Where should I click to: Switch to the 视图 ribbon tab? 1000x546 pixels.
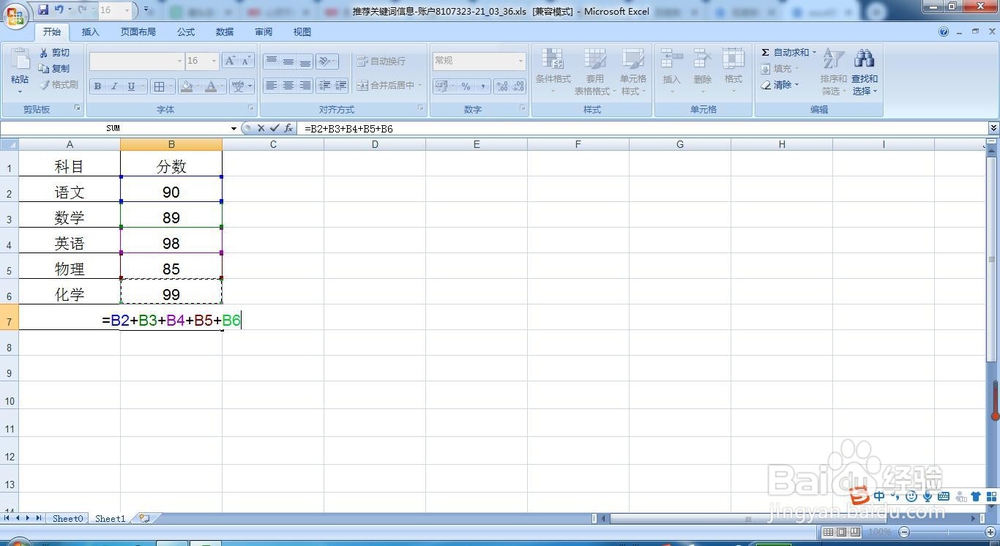pos(302,32)
